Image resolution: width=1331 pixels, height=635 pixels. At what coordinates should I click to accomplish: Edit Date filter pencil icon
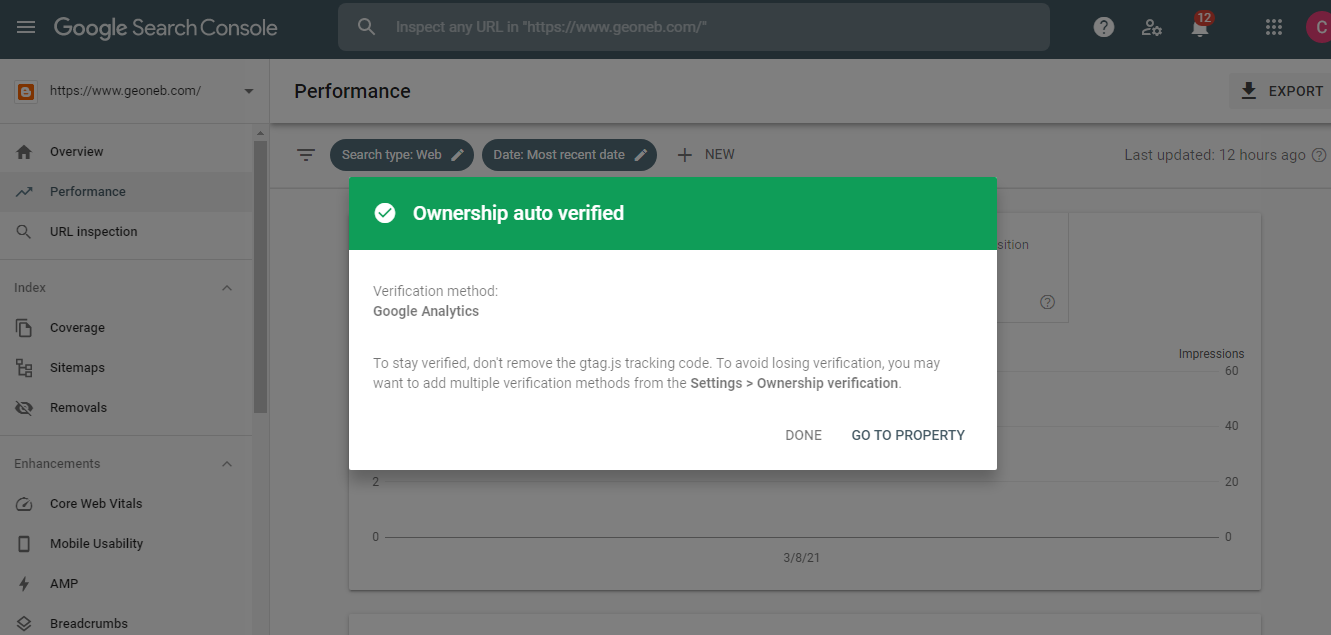641,155
